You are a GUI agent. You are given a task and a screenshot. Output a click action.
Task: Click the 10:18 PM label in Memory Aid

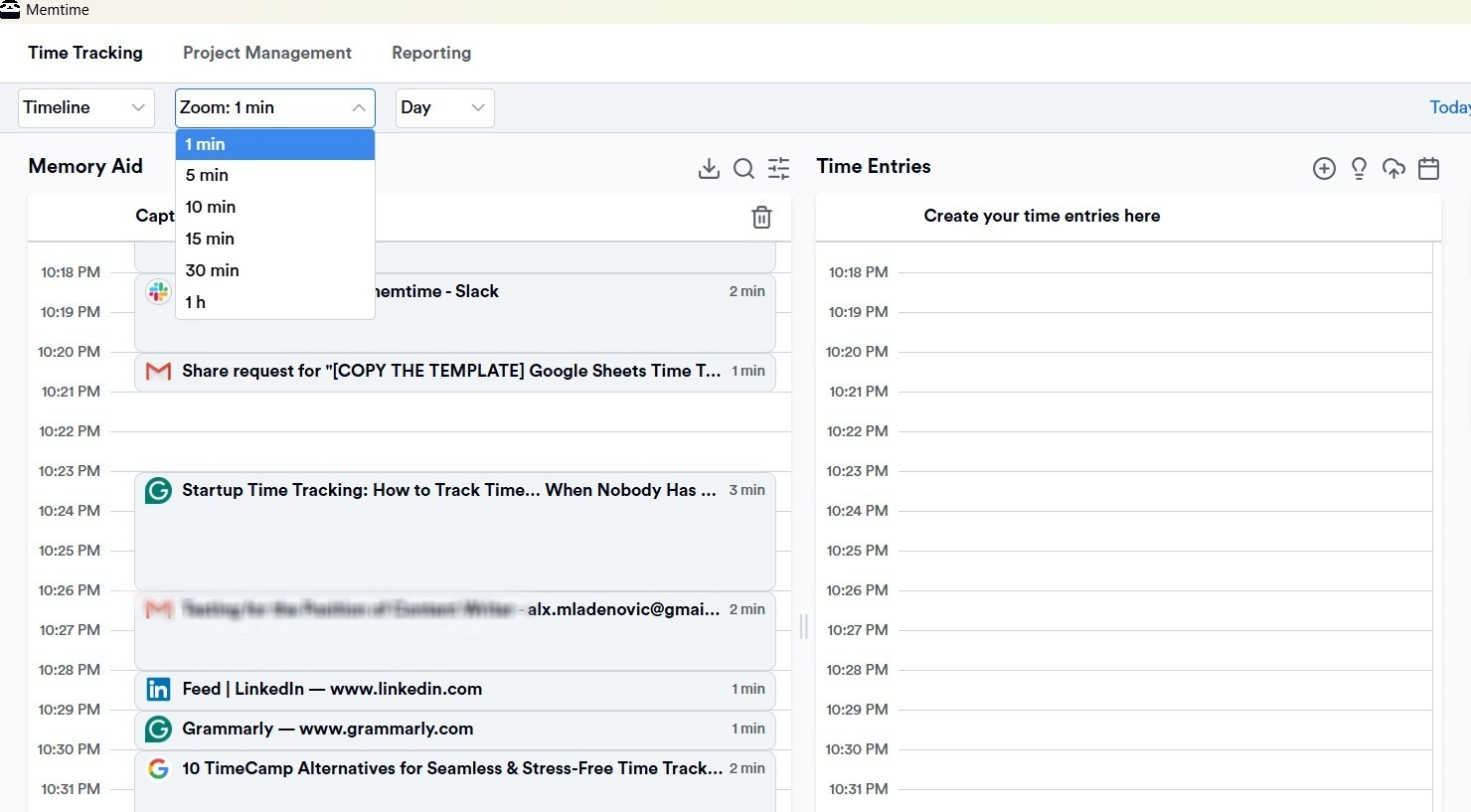click(70, 272)
